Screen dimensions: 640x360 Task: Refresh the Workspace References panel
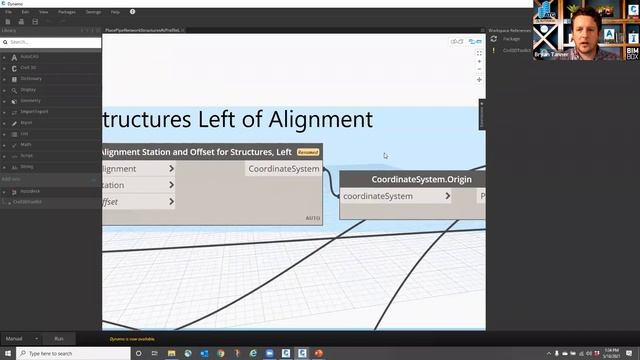click(x=493, y=39)
